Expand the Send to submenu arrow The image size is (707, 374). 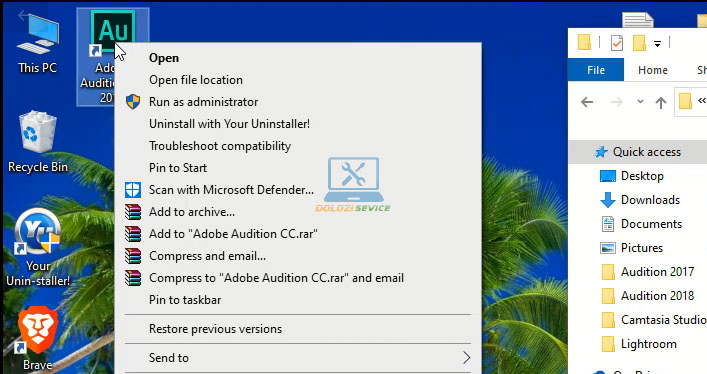click(x=466, y=358)
